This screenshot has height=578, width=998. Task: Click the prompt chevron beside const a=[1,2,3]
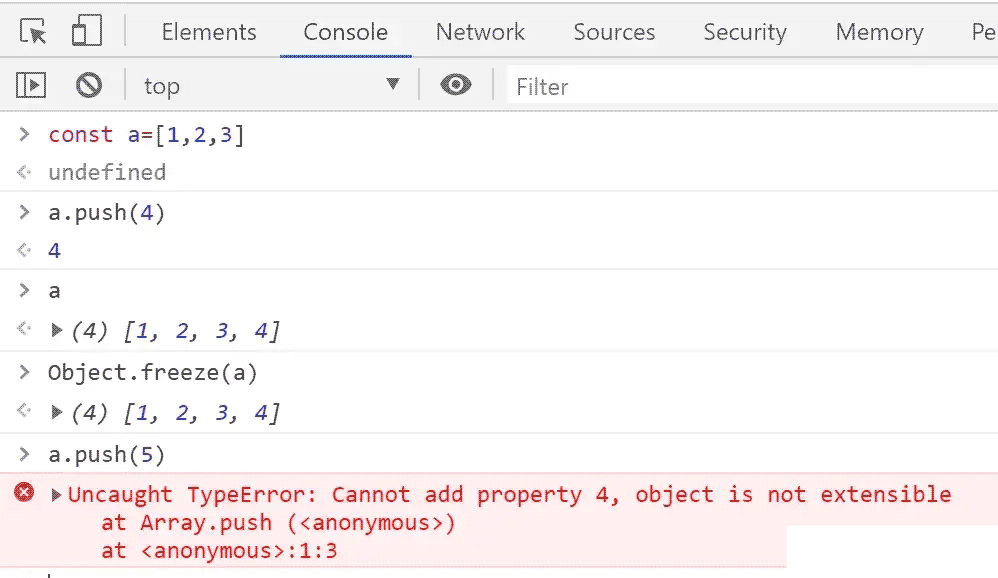tap(25, 134)
